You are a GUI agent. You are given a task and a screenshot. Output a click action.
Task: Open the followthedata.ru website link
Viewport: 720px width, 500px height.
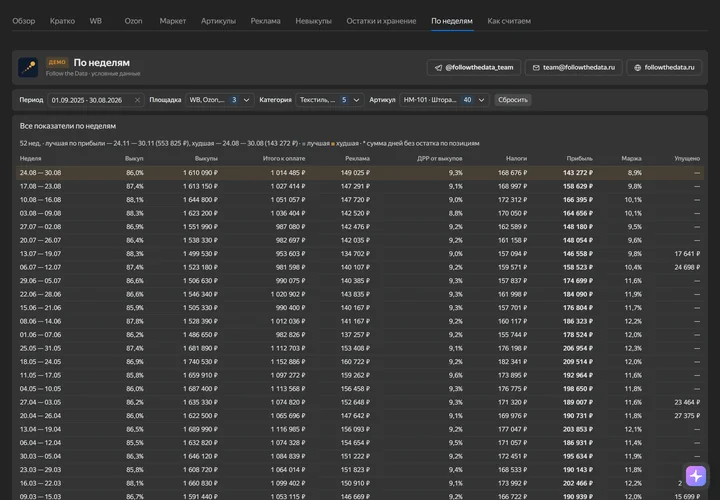[x=664, y=67]
